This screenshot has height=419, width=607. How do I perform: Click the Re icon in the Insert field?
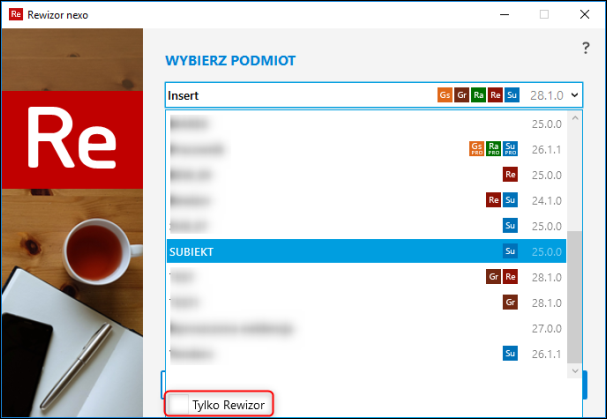click(495, 95)
